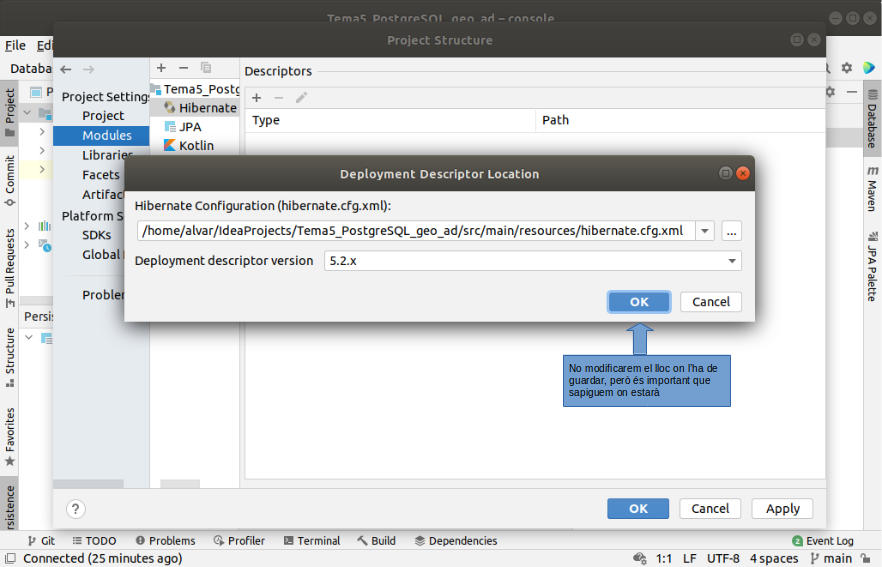The height and width of the screenshot is (567, 882).
Task: Select the Tema5_Postg module node
Action: point(195,89)
